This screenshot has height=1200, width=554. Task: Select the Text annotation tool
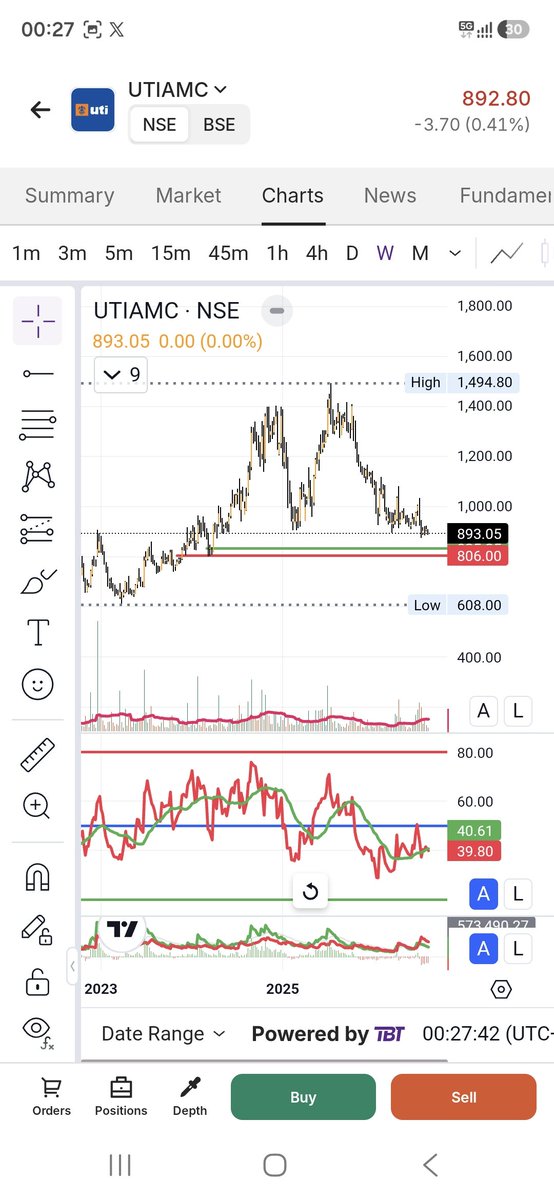(38, 632)
